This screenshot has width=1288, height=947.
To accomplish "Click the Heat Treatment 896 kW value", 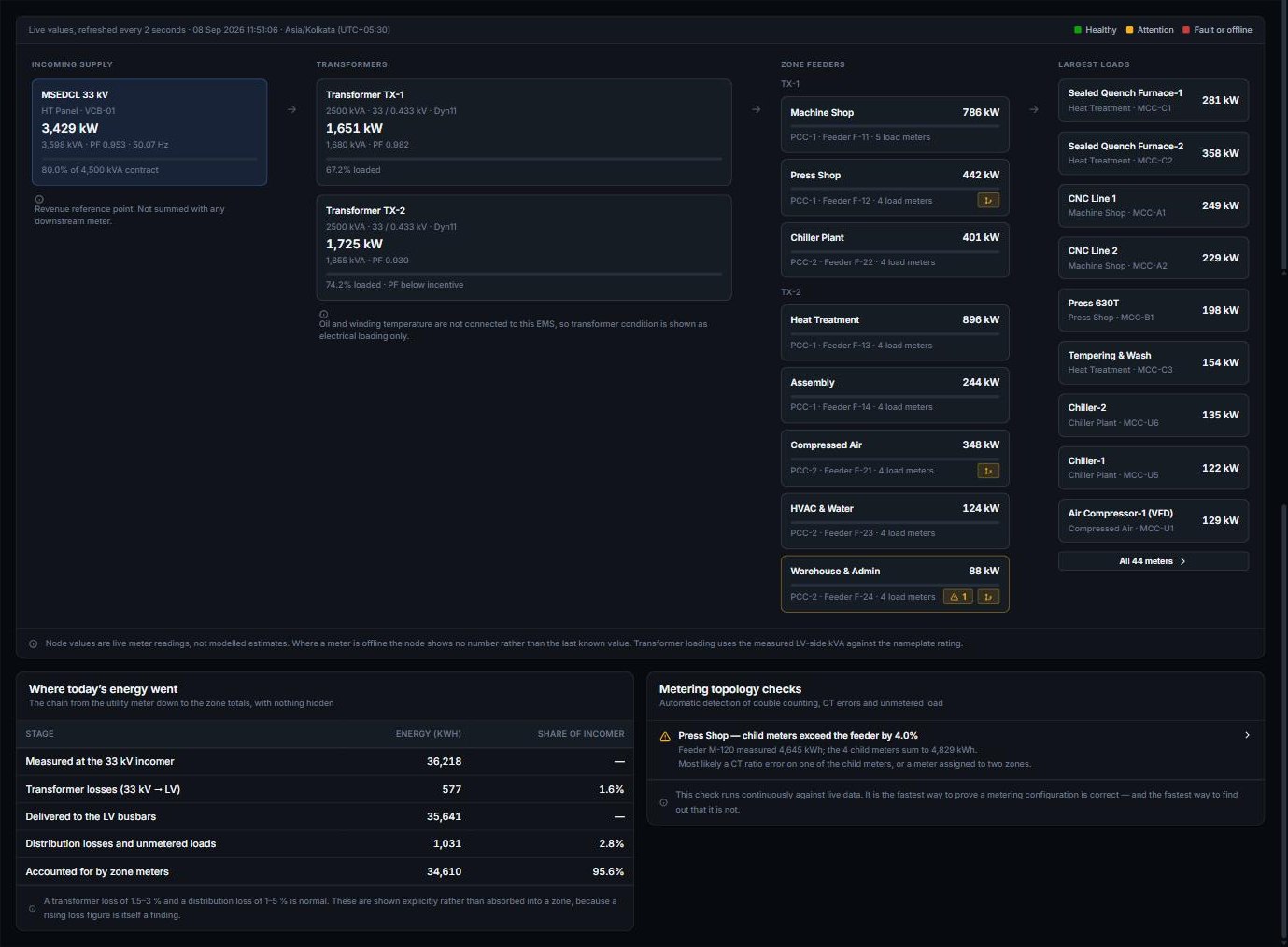I will (x=981, y=319).
